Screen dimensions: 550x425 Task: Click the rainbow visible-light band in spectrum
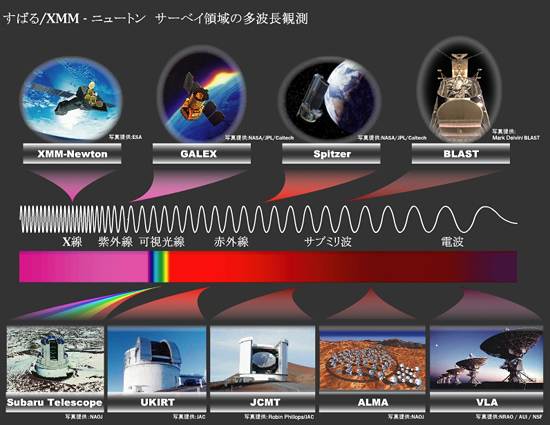[160, 267]
